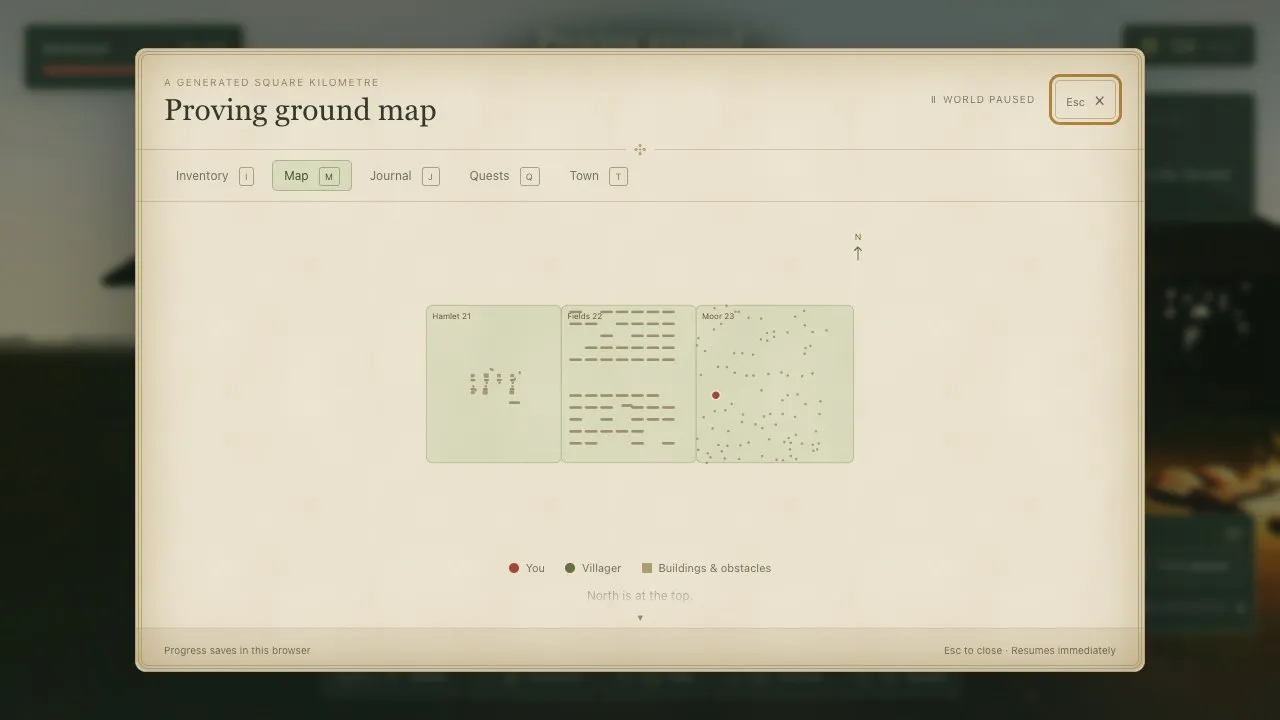Show the Town tab
1280x720 pixels.
click(598, 176)
